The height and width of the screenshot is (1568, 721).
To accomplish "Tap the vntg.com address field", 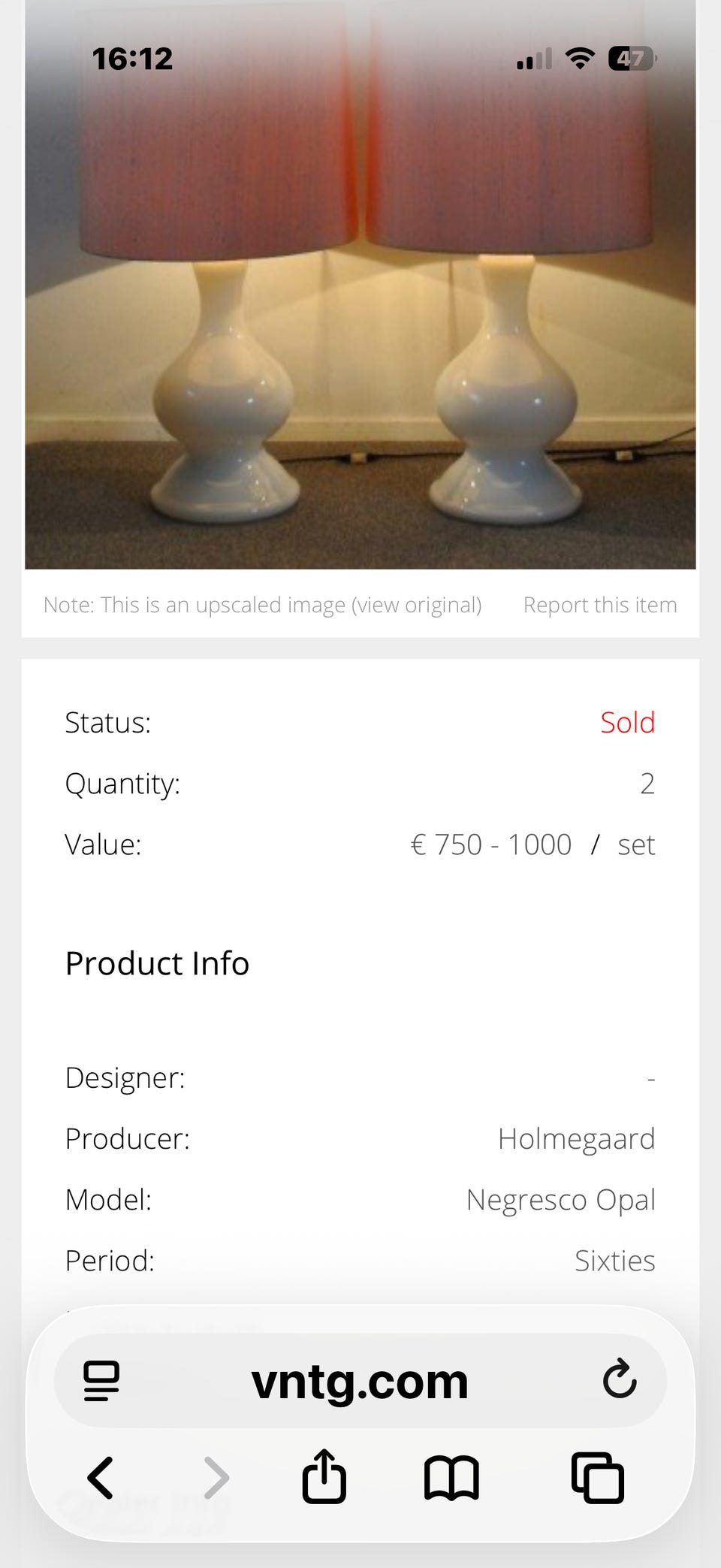I will pyautogui.click(x=360, y=1381).
